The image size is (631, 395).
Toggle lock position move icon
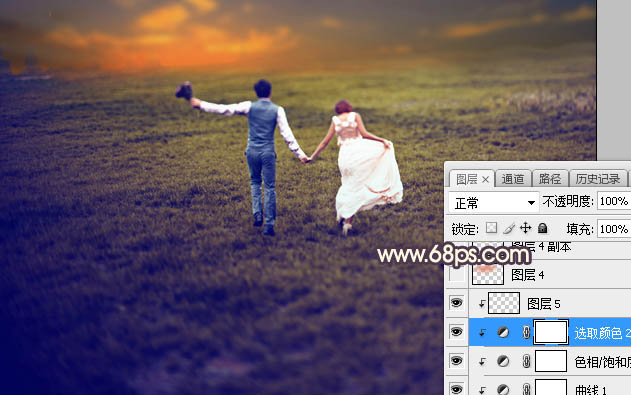coord(526,228)
